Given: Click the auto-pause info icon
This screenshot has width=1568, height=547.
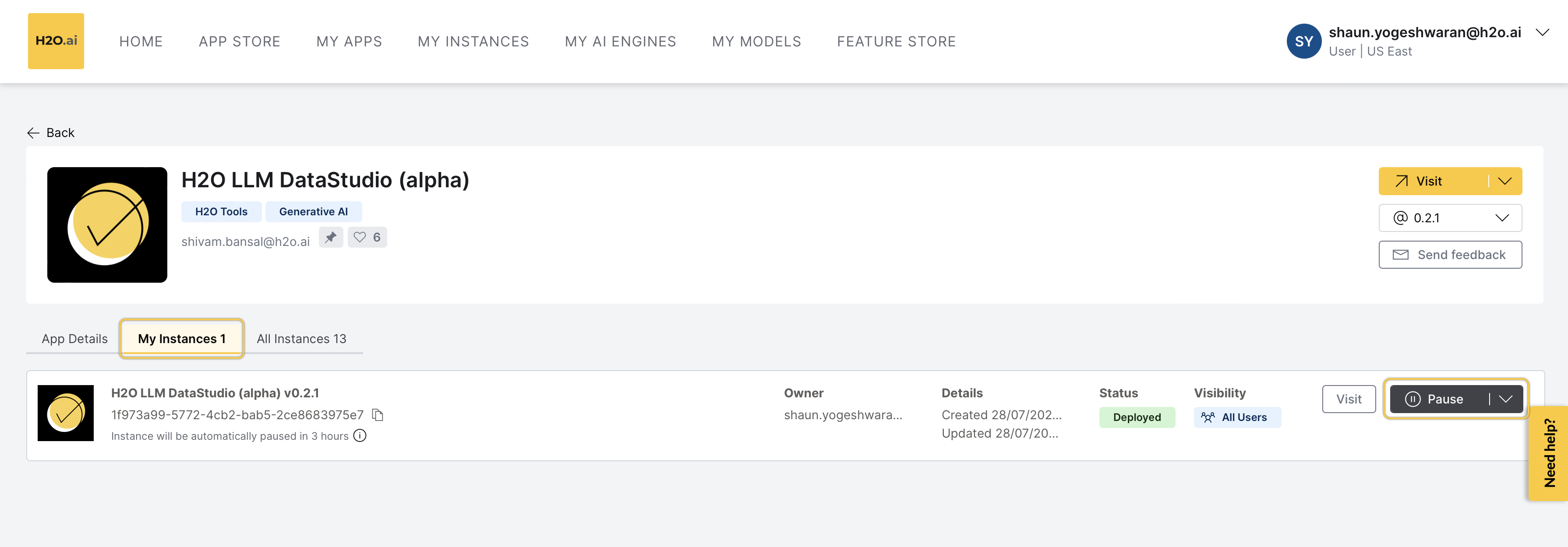Looking at the screenshot, I should [360, 436].
